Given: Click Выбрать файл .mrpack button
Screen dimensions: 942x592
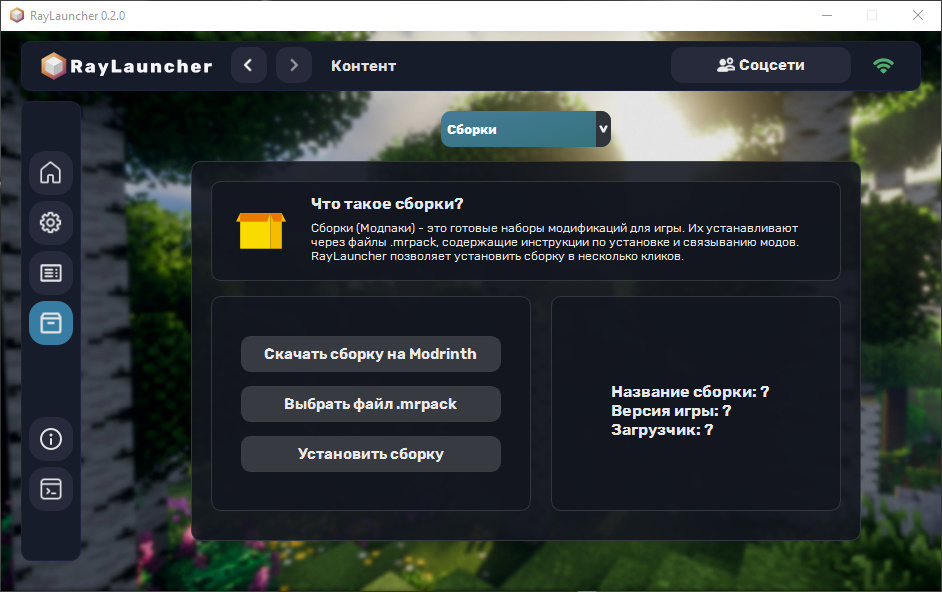Looking at the screenshot, I should coord(371,404).
